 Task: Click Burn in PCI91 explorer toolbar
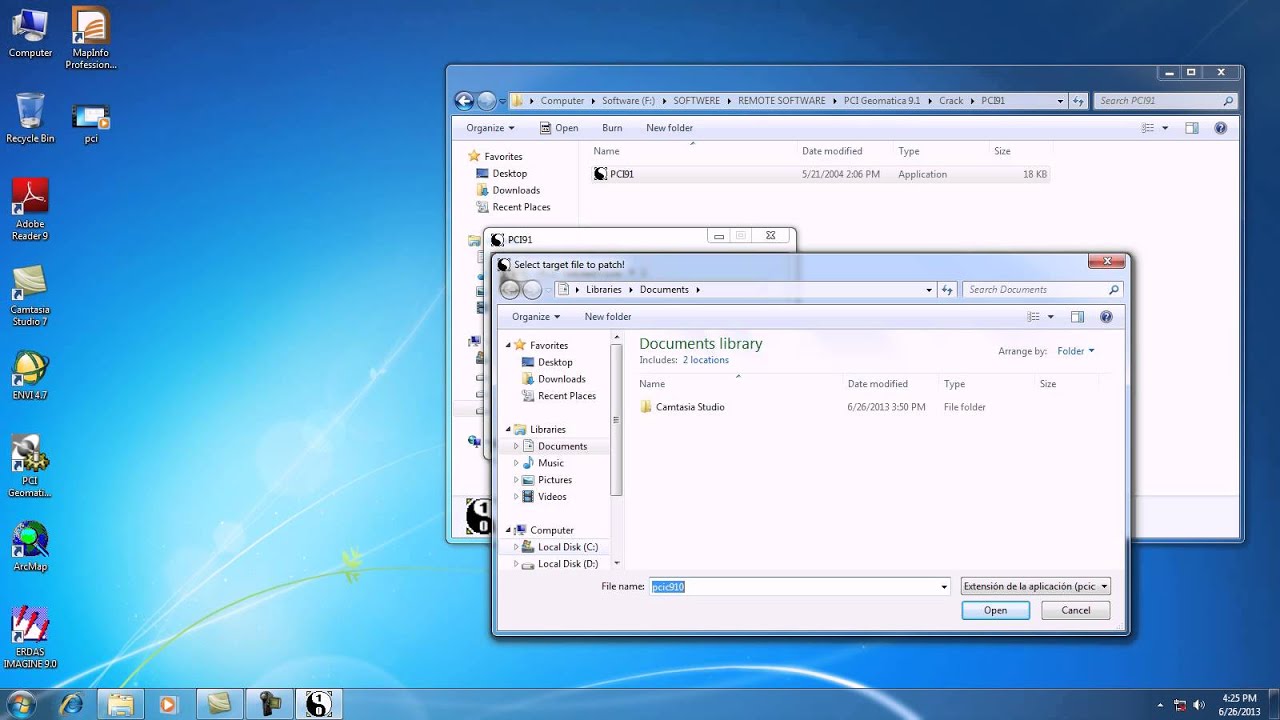[x=612, y=128]
